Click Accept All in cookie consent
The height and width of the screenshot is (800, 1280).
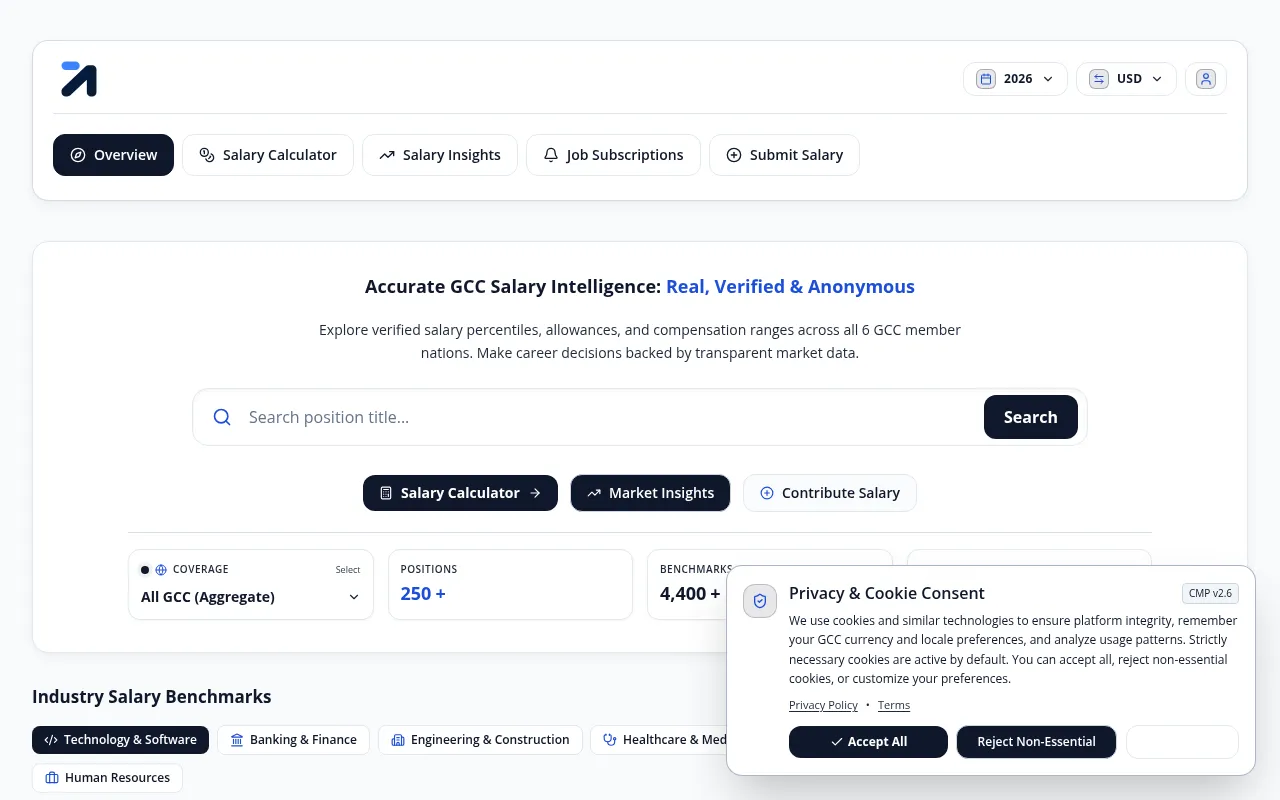pos(868,742)
